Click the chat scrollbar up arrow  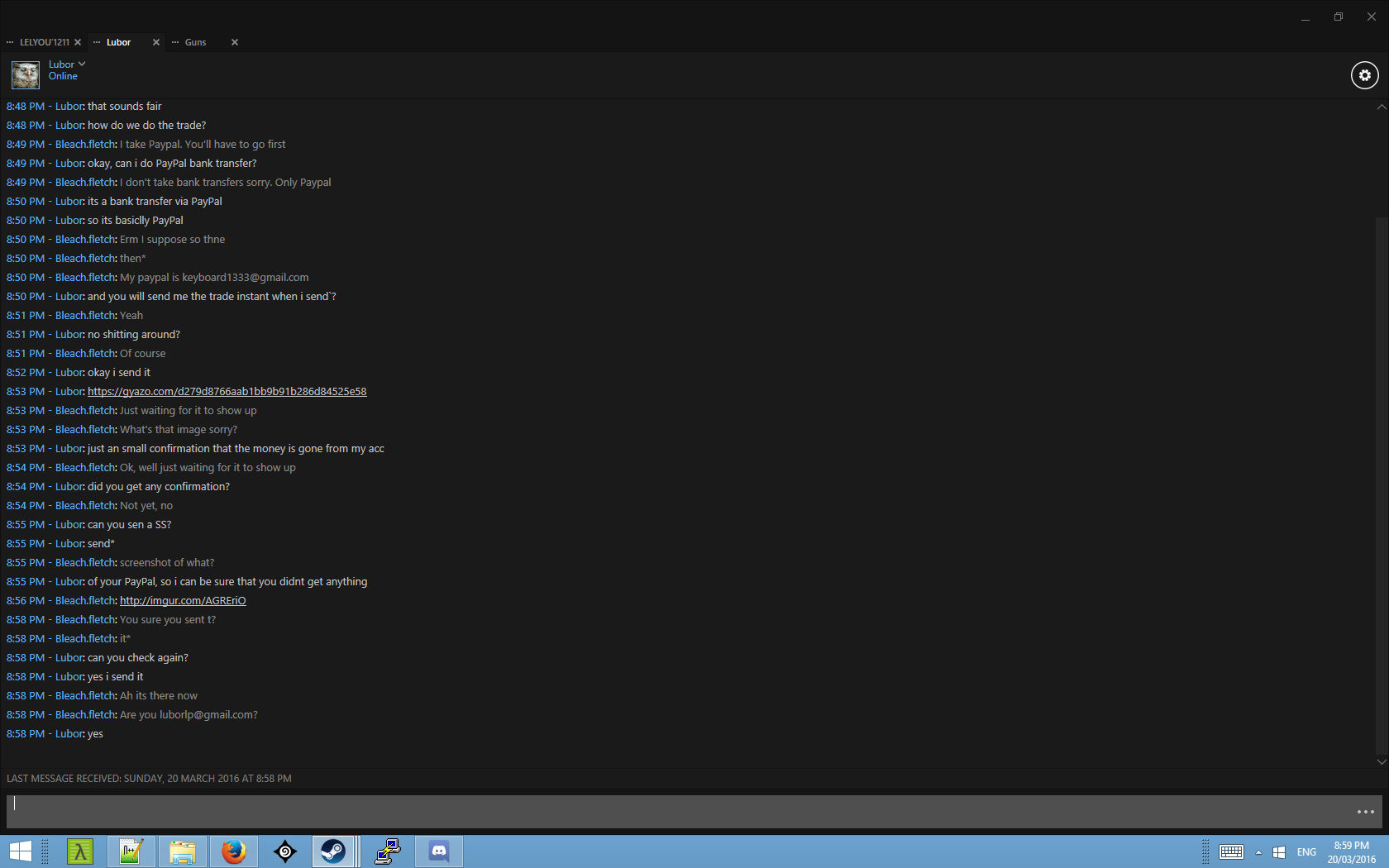click(x=1382, y=107)
